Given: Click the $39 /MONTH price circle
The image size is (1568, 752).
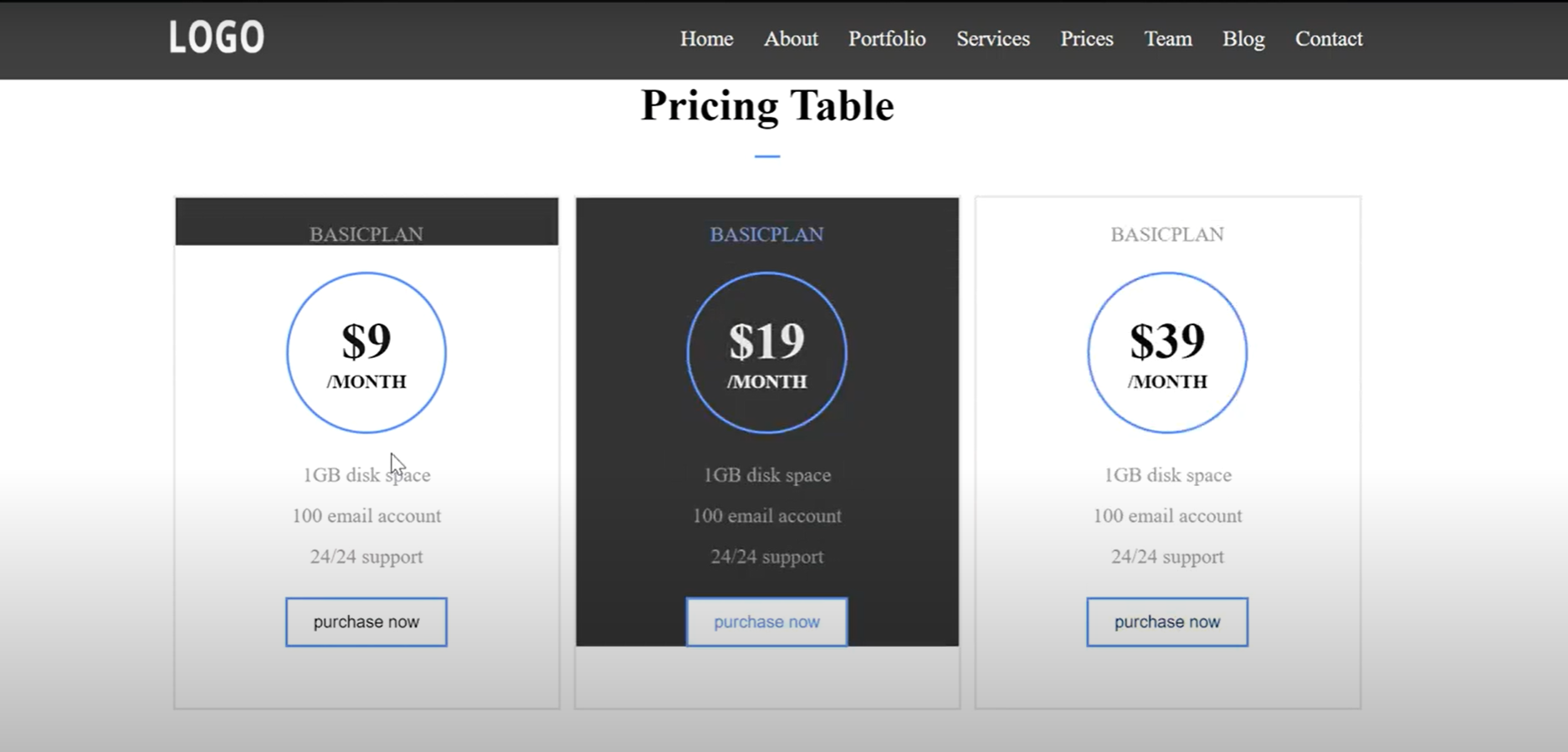Looking at the screenshot, I should pyautogui.click(x=1167, y=352).
